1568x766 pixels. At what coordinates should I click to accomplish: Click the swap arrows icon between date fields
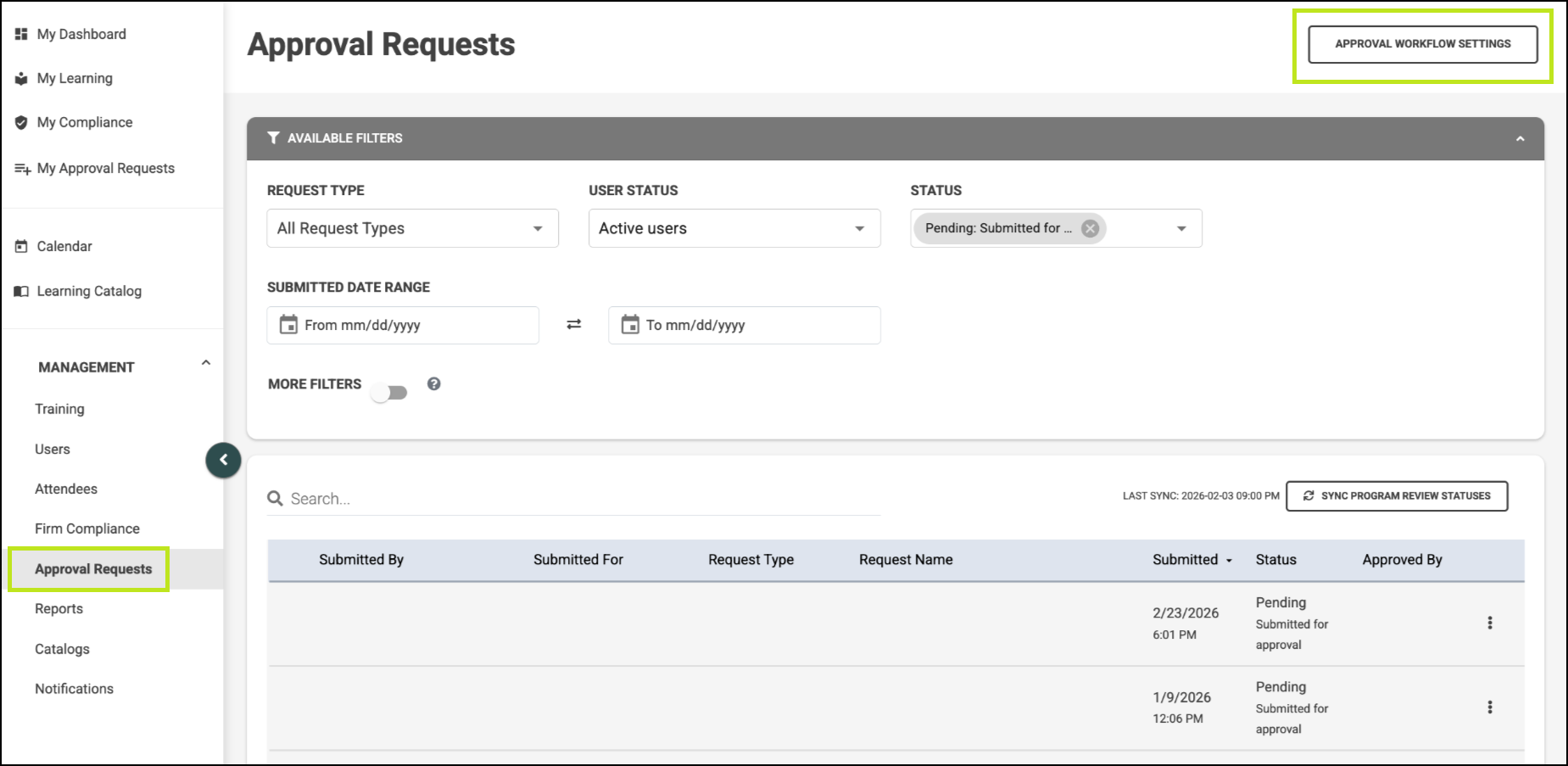click(574, 325)
